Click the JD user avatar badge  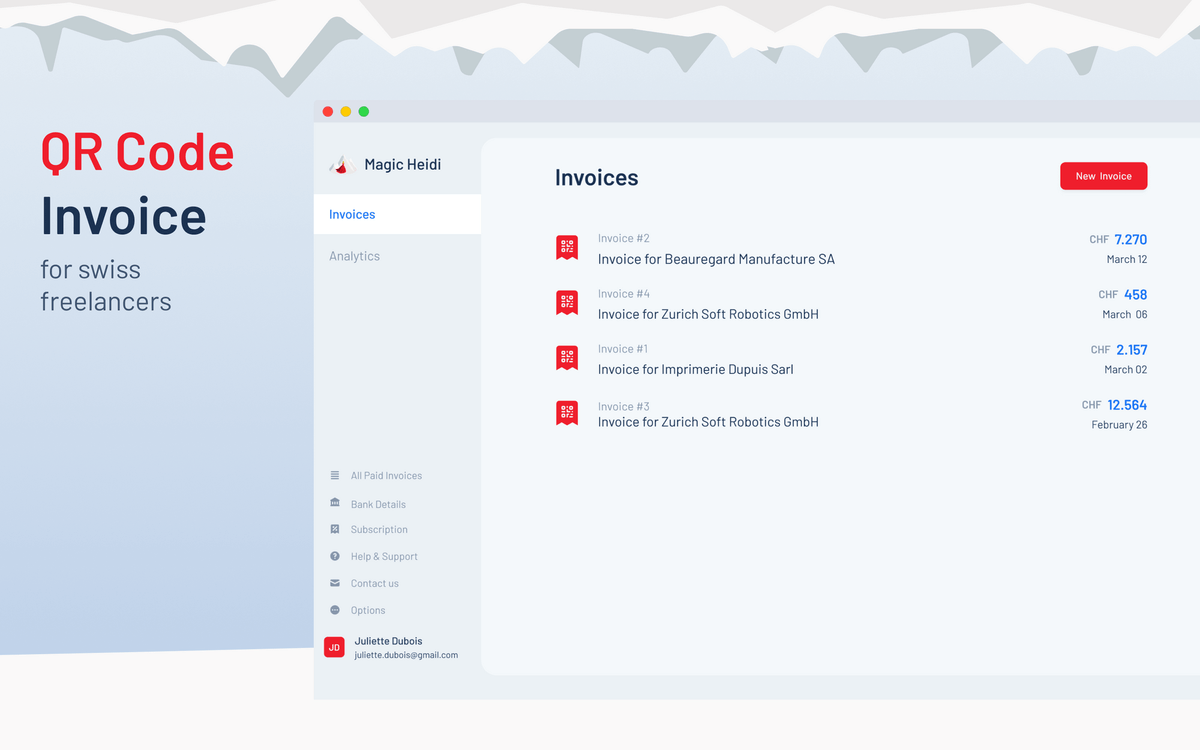334,647
